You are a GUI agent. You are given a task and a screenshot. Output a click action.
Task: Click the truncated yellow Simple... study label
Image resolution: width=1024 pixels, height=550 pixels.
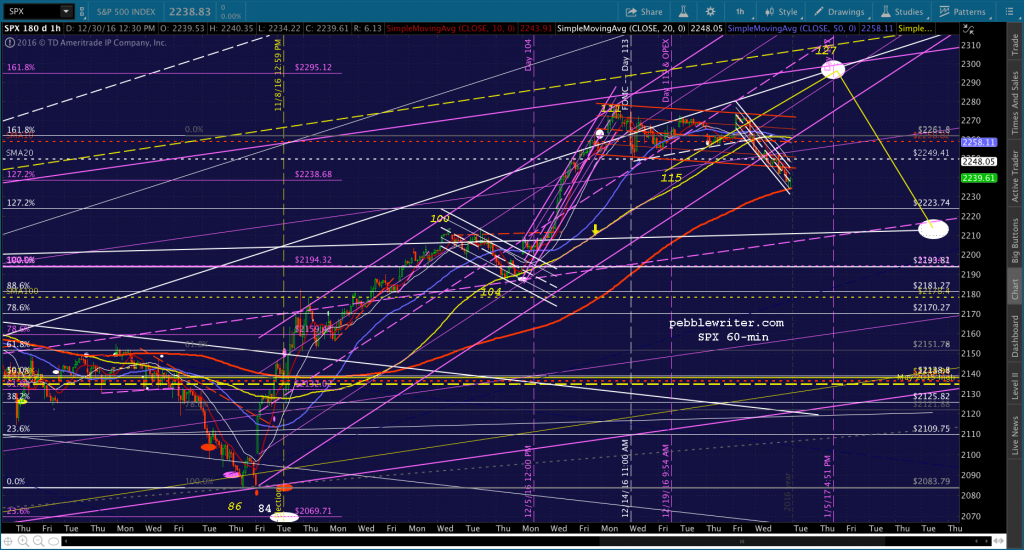pos(915,29)
